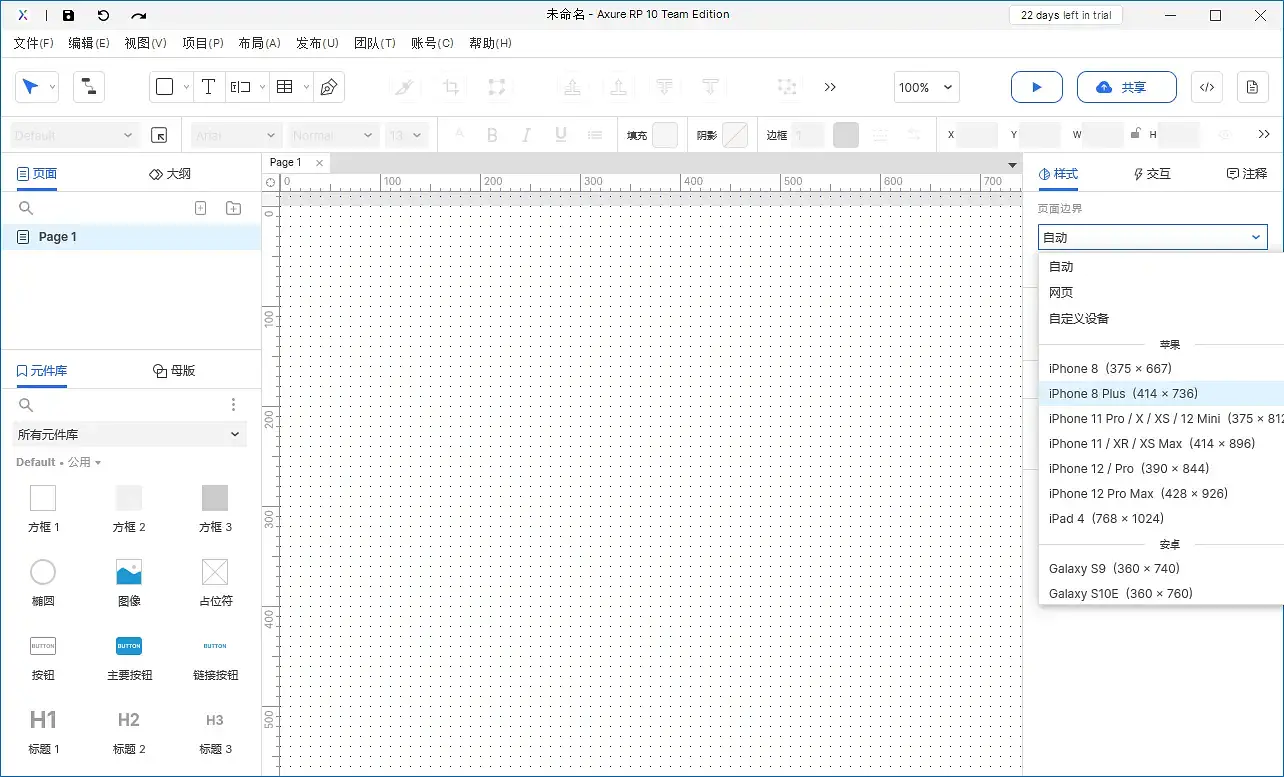Screen dimensions: 1284x777
Task: Open the Table insertion tool
Action: (x=285, y=87)
